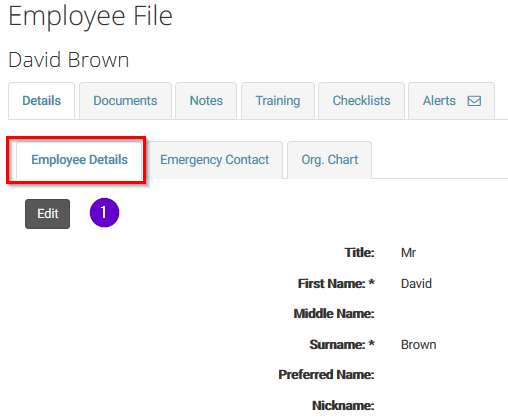This screenshot has height=420, width=508.
Task: Click the Preferred Name label
Action: [327, 375]
